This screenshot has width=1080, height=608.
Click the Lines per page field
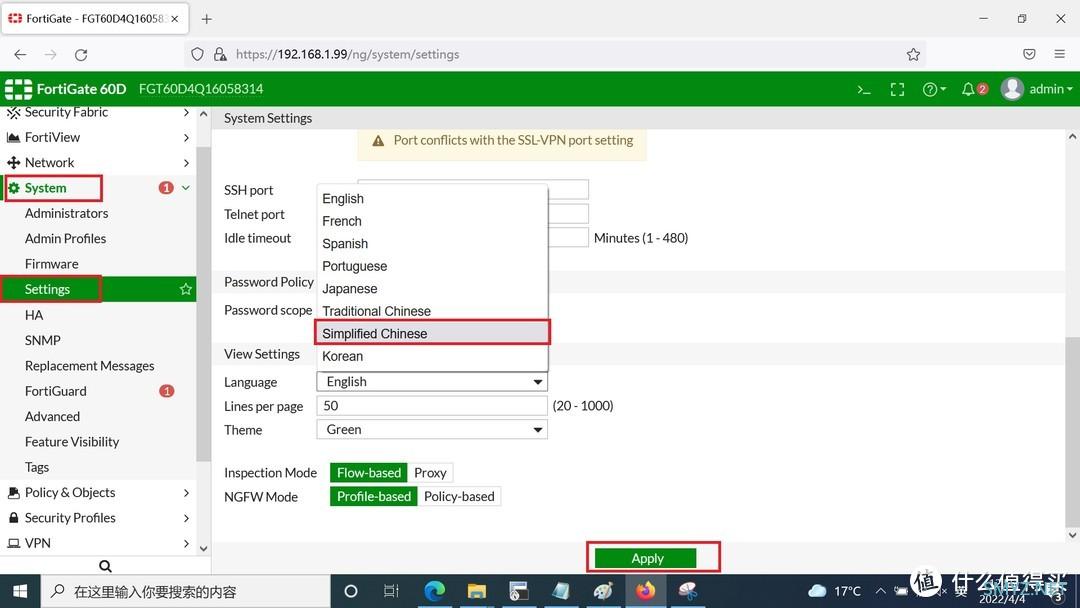point(432,406)
